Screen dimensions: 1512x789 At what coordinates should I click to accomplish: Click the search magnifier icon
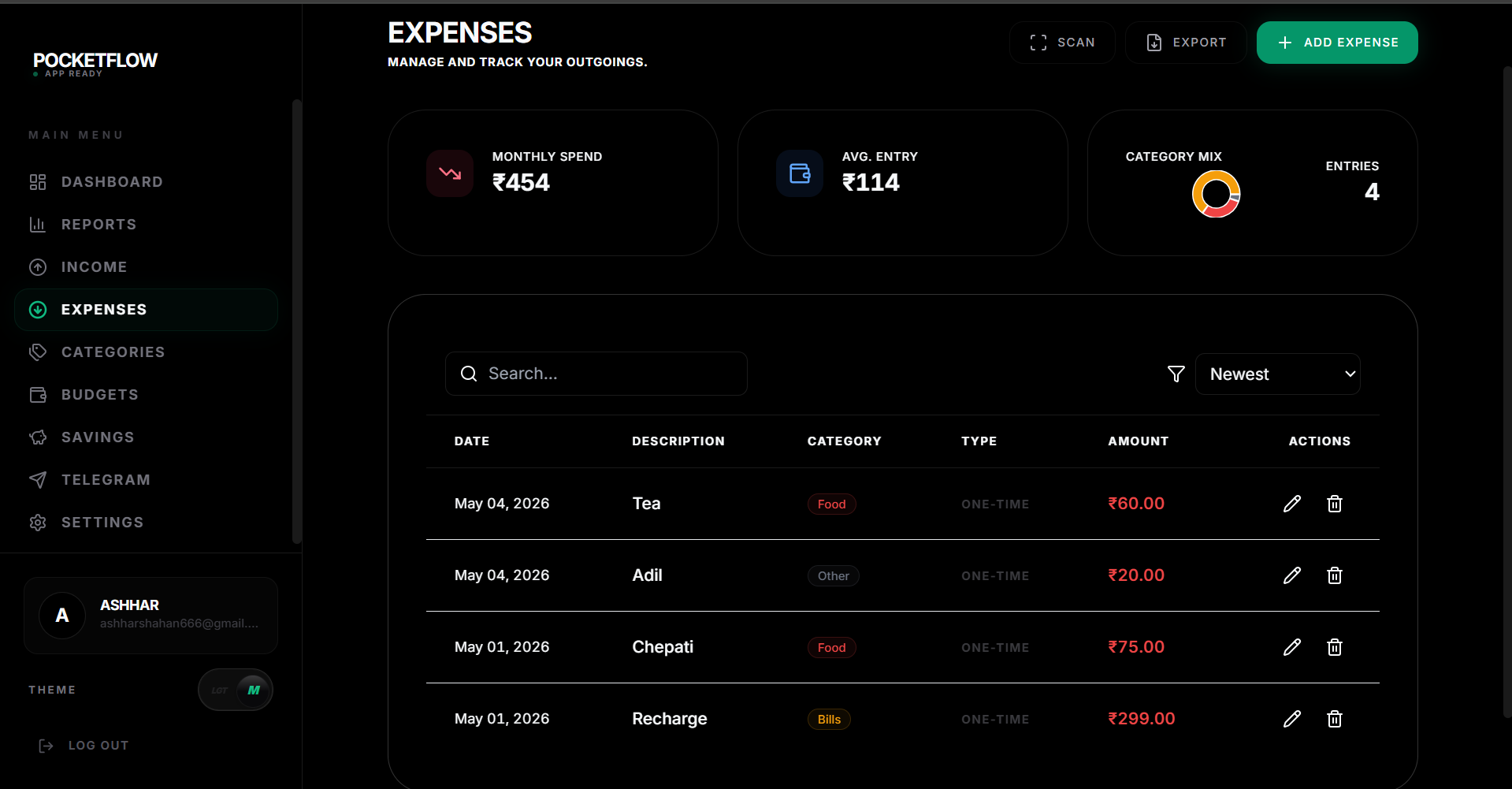click(469, 374)
